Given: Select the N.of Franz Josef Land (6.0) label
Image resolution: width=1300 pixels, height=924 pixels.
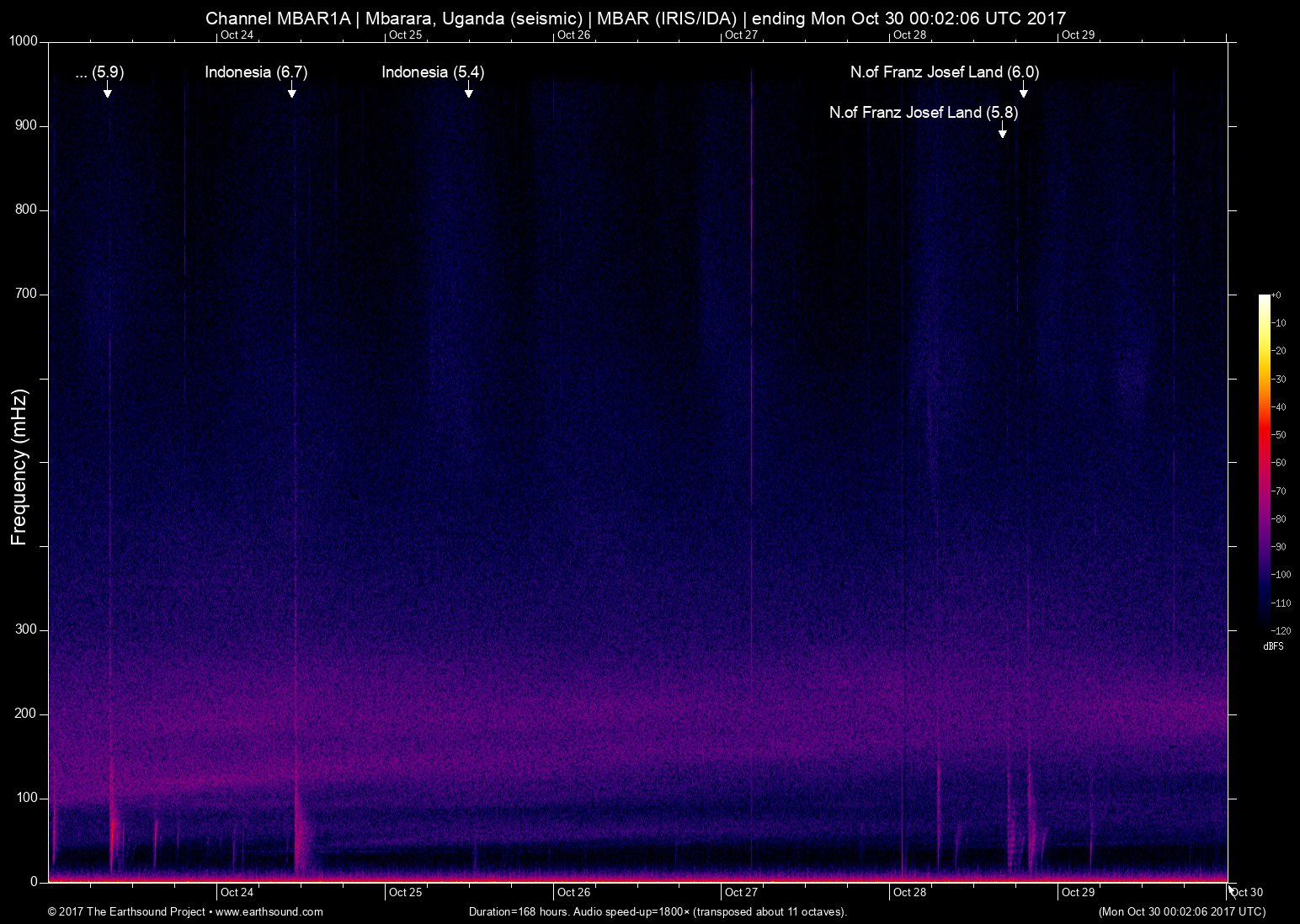Looking at the screenshot, I should click(944, 72).
